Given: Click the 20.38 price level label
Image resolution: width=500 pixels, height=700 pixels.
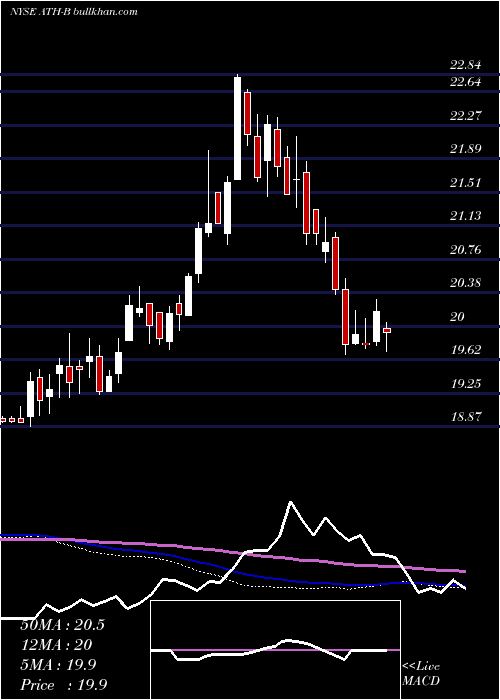Looking at the screenshot, I should [x=466, y=283].
